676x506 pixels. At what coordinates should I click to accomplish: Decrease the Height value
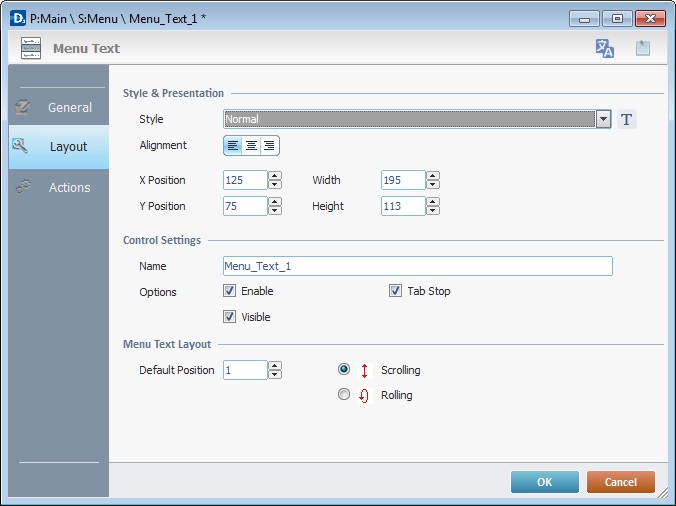click(x=433, y=210)
